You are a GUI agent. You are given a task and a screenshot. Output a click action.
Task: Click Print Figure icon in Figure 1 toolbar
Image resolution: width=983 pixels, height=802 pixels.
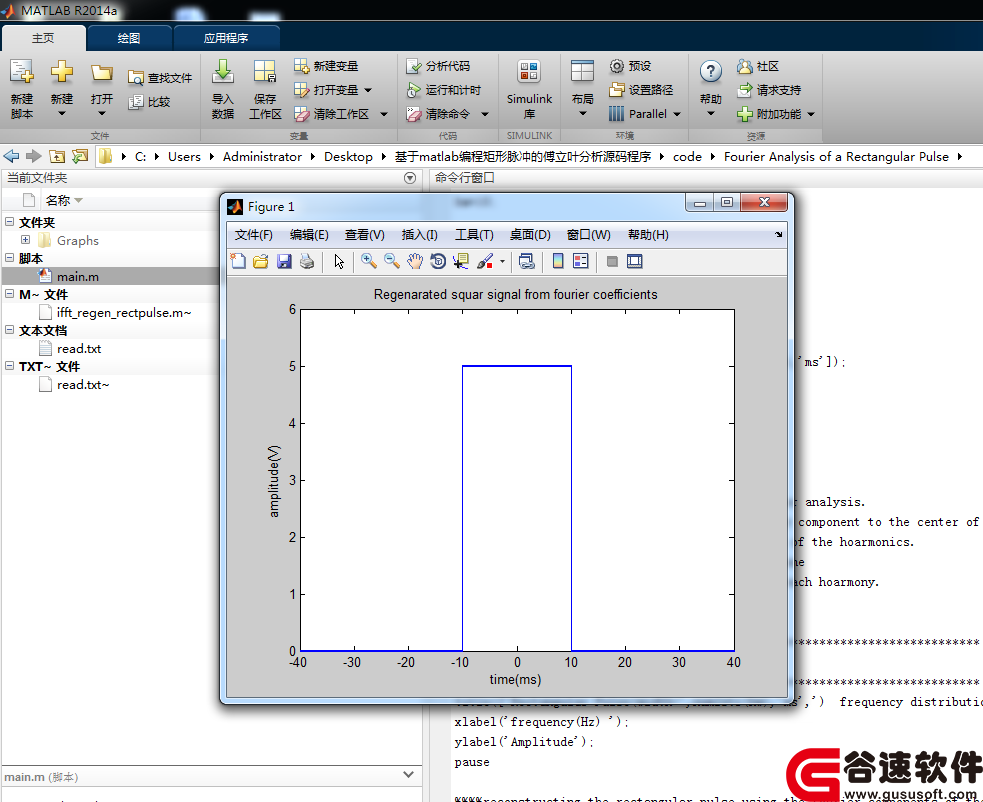[307, 261]
